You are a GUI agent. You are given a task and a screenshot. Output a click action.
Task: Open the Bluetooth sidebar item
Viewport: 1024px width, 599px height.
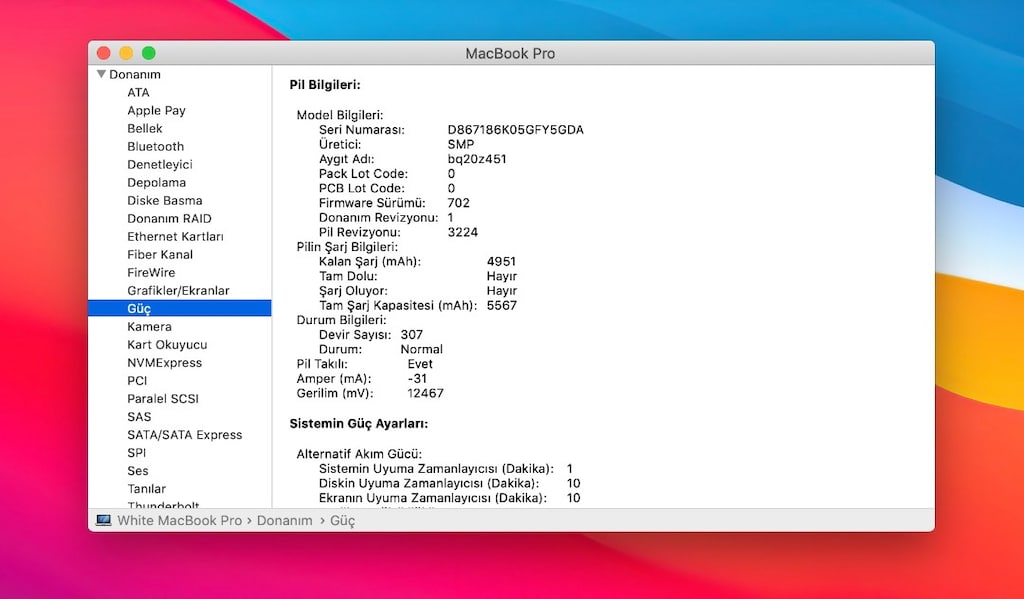(x=155, y=146)
